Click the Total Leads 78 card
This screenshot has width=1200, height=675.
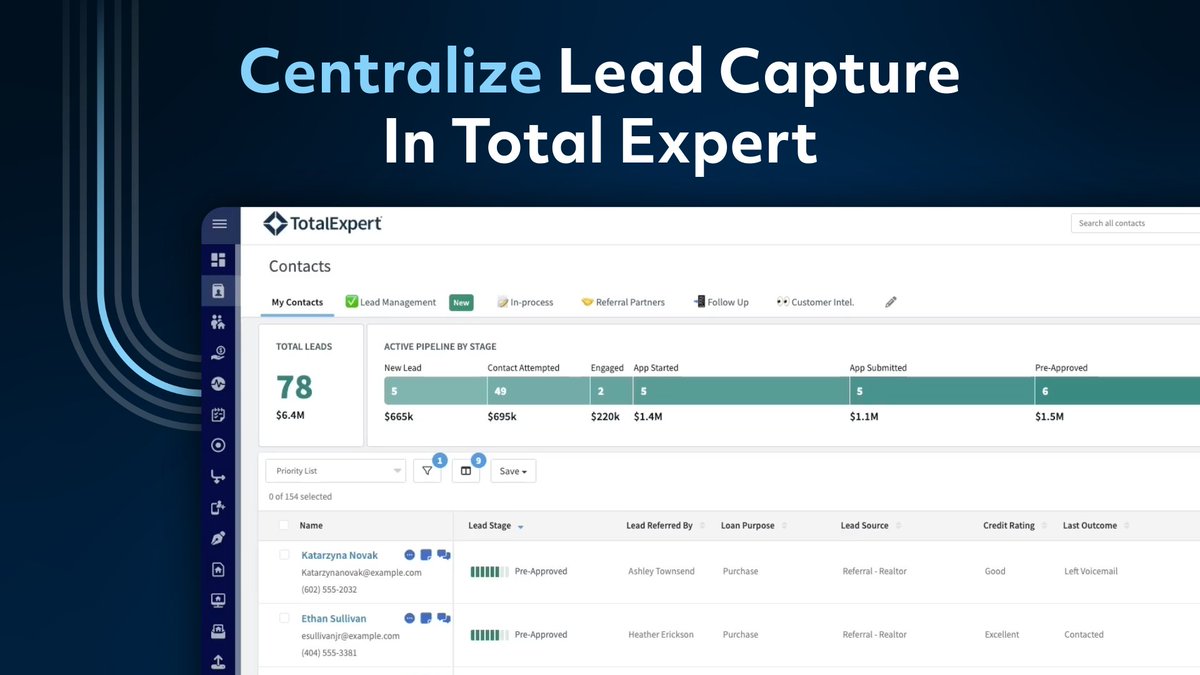311,385
